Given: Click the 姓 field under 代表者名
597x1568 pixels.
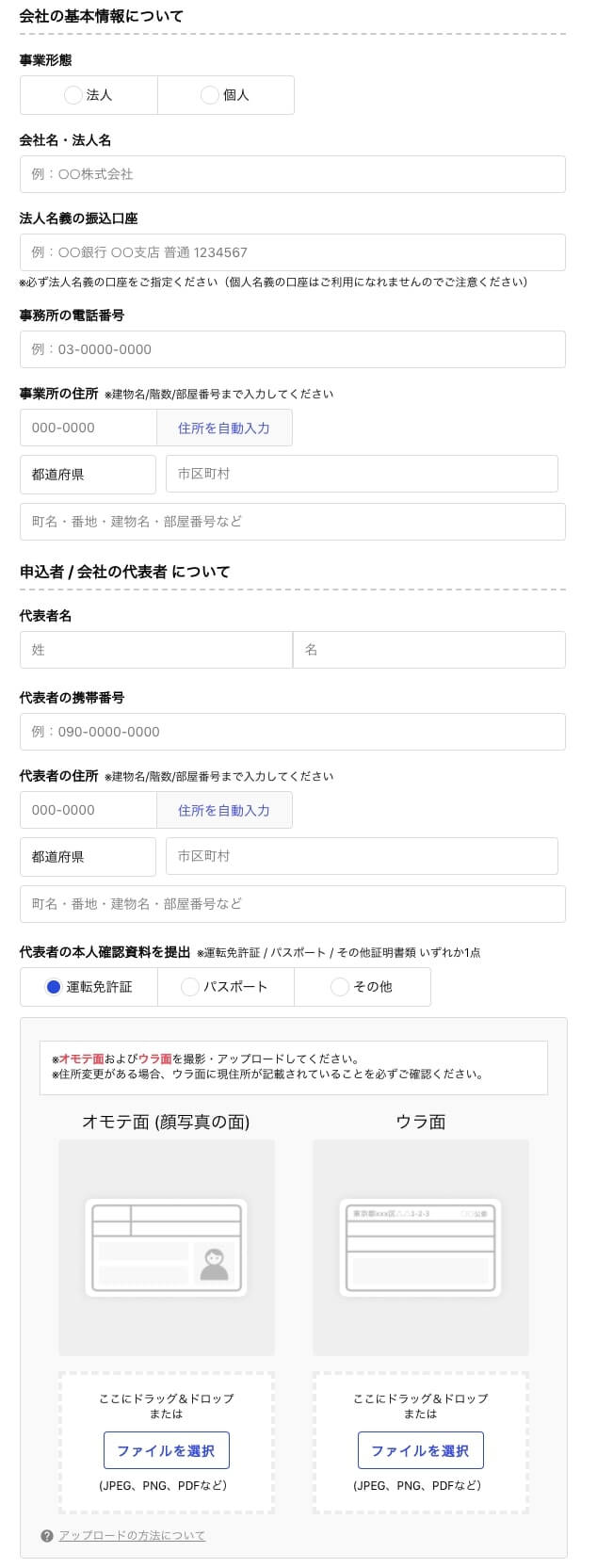Looking at the screenshot, I should pyautogui.click(x=155, y=650).
